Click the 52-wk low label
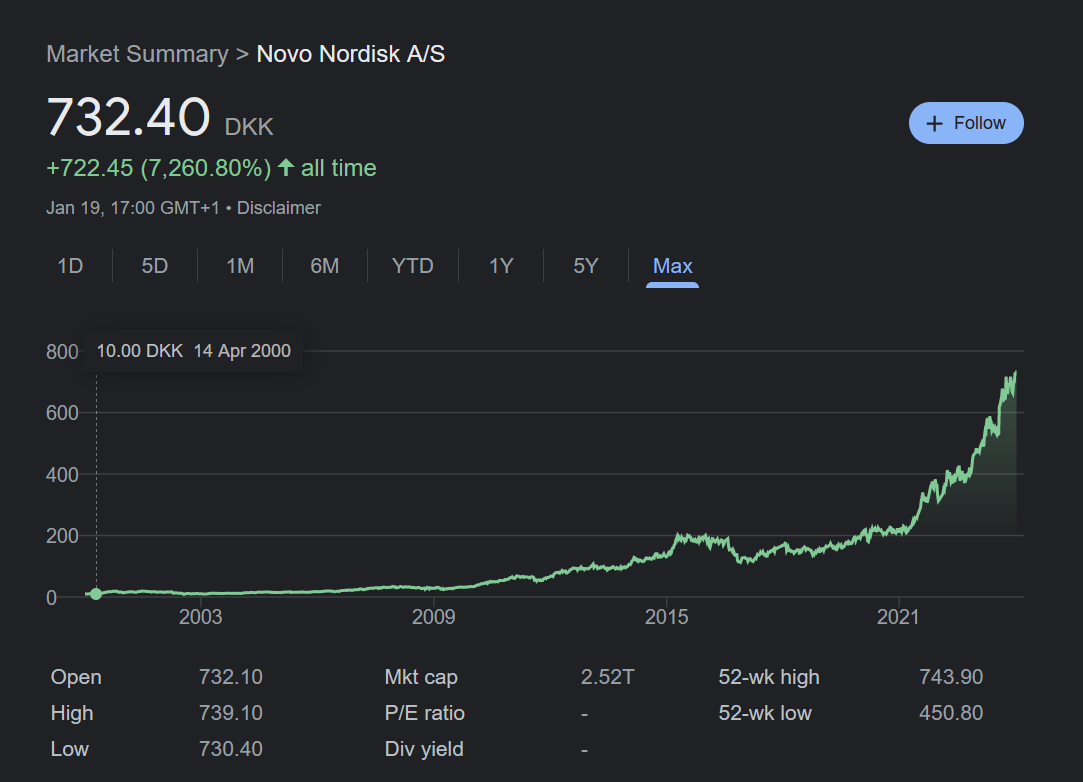 (765, 713)
